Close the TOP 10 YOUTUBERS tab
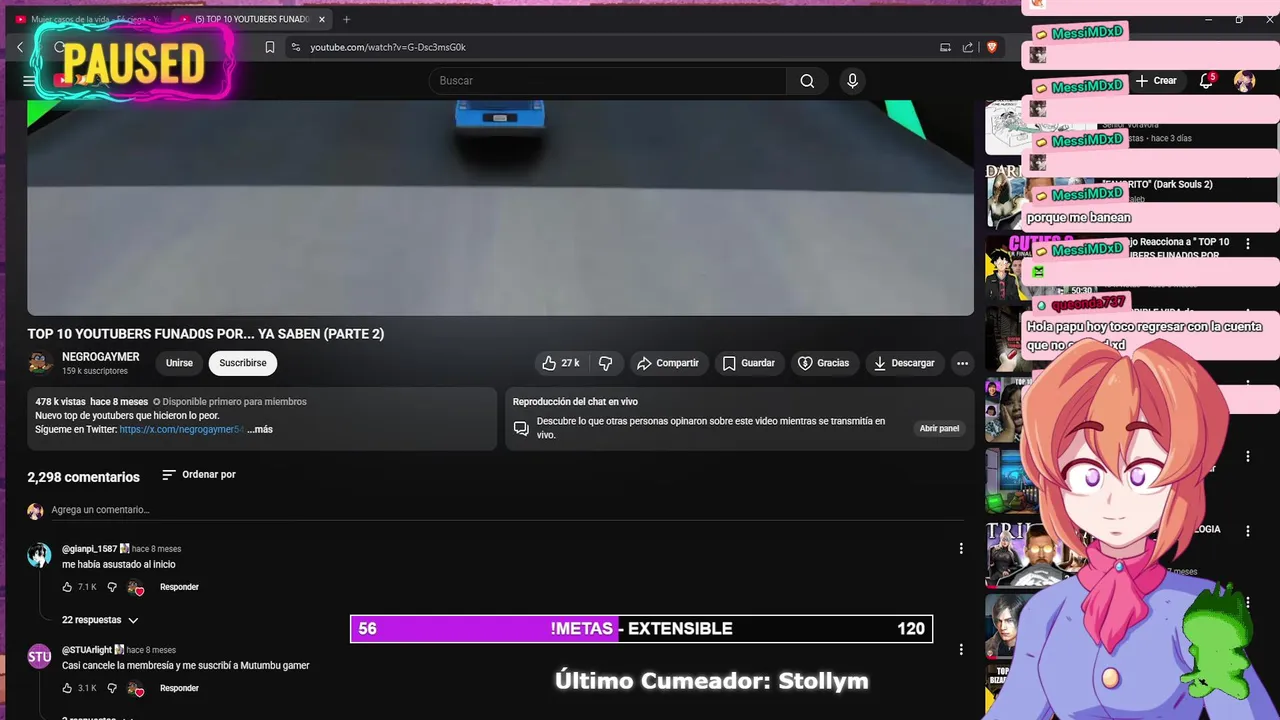The height and width of the screenshot is (720, 1280). click(321, 19)
